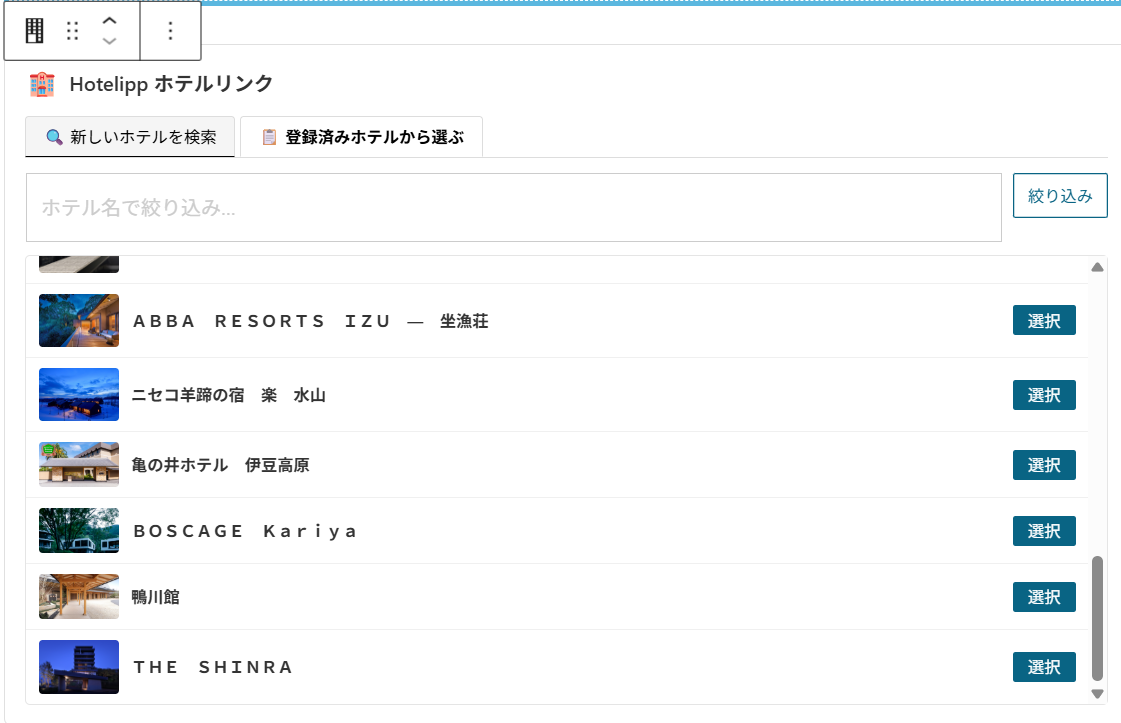This screenshot has height=723, width=1121.
Task: Select 鴨川館 via 選択 button
Action: 1044,596
